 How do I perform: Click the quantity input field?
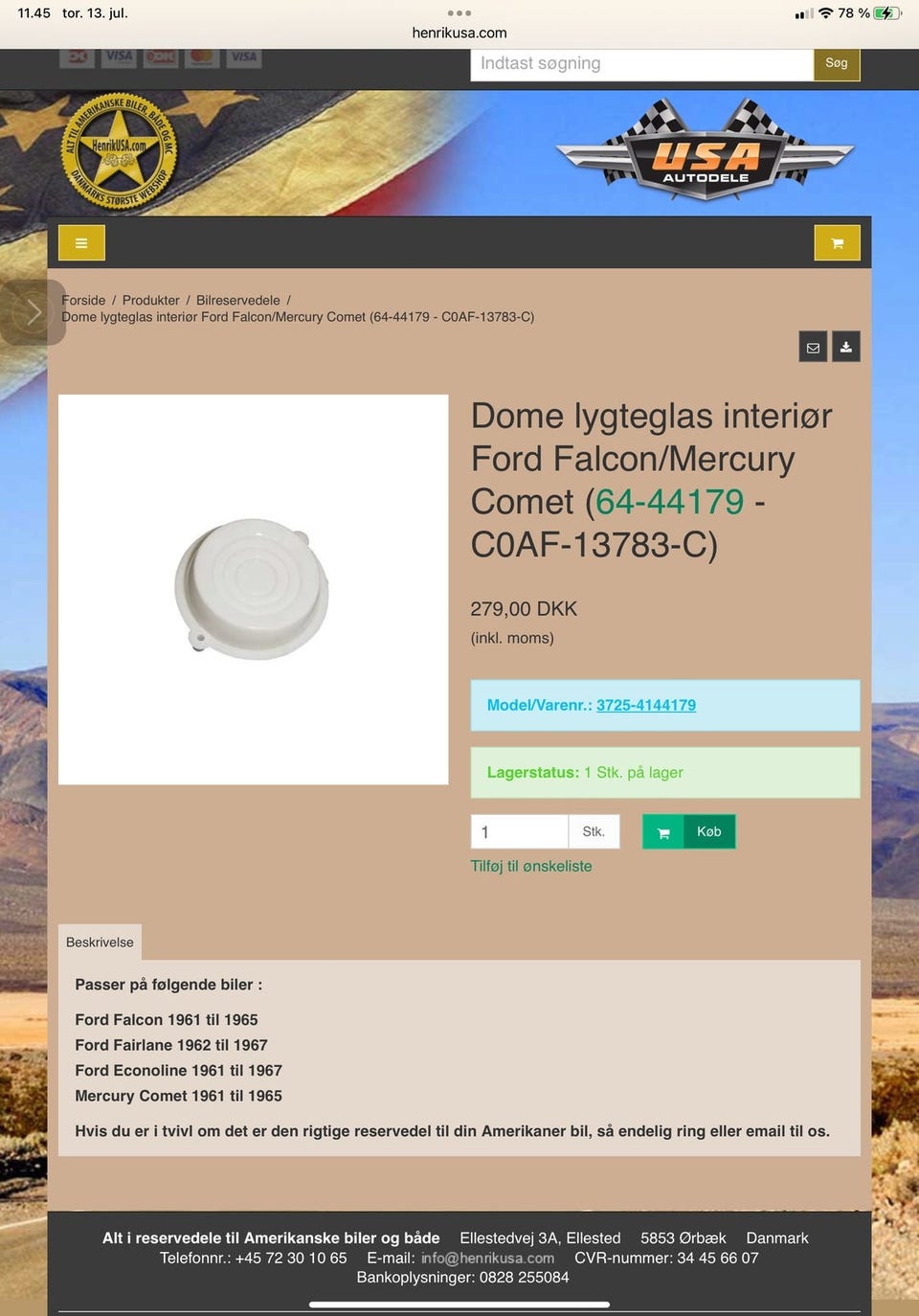[x=520, y=831]
